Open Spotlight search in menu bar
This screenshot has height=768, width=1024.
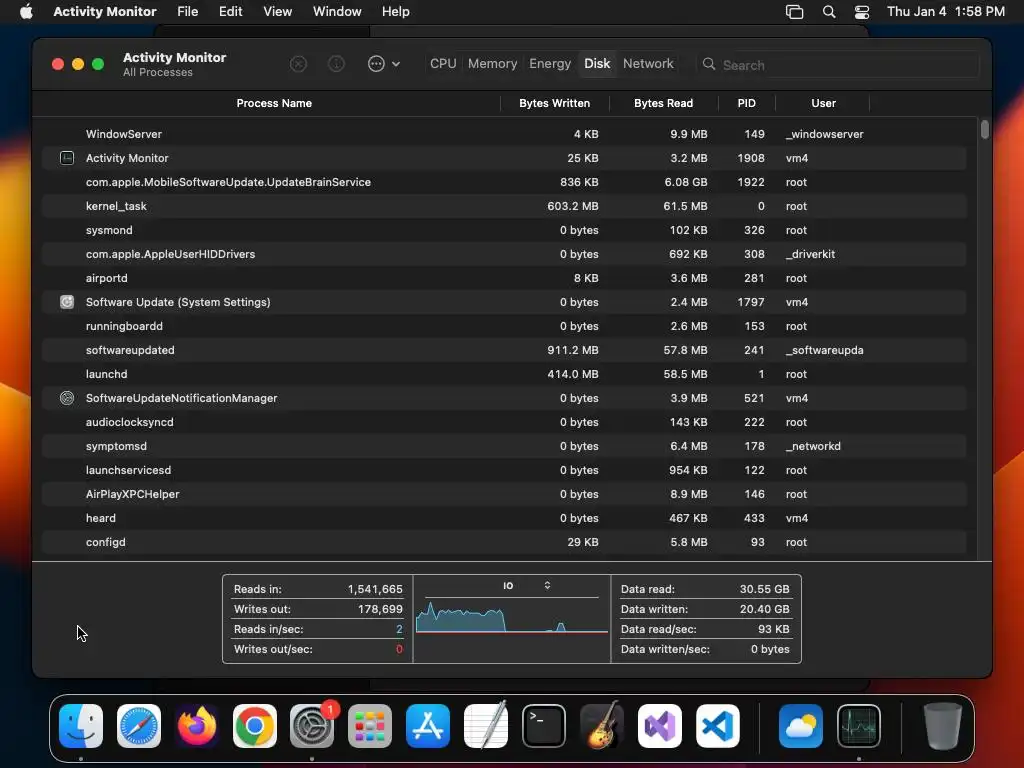[829, 12]
